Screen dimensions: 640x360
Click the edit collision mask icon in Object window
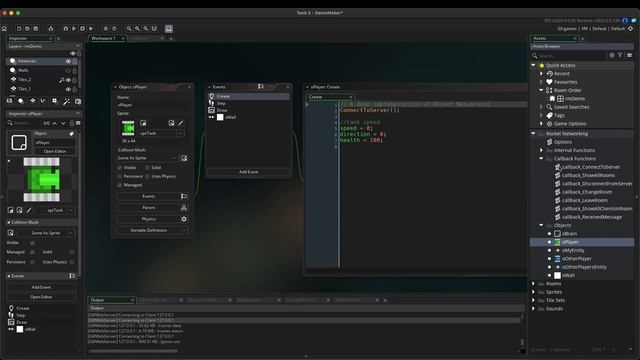[x=184, y=158]
